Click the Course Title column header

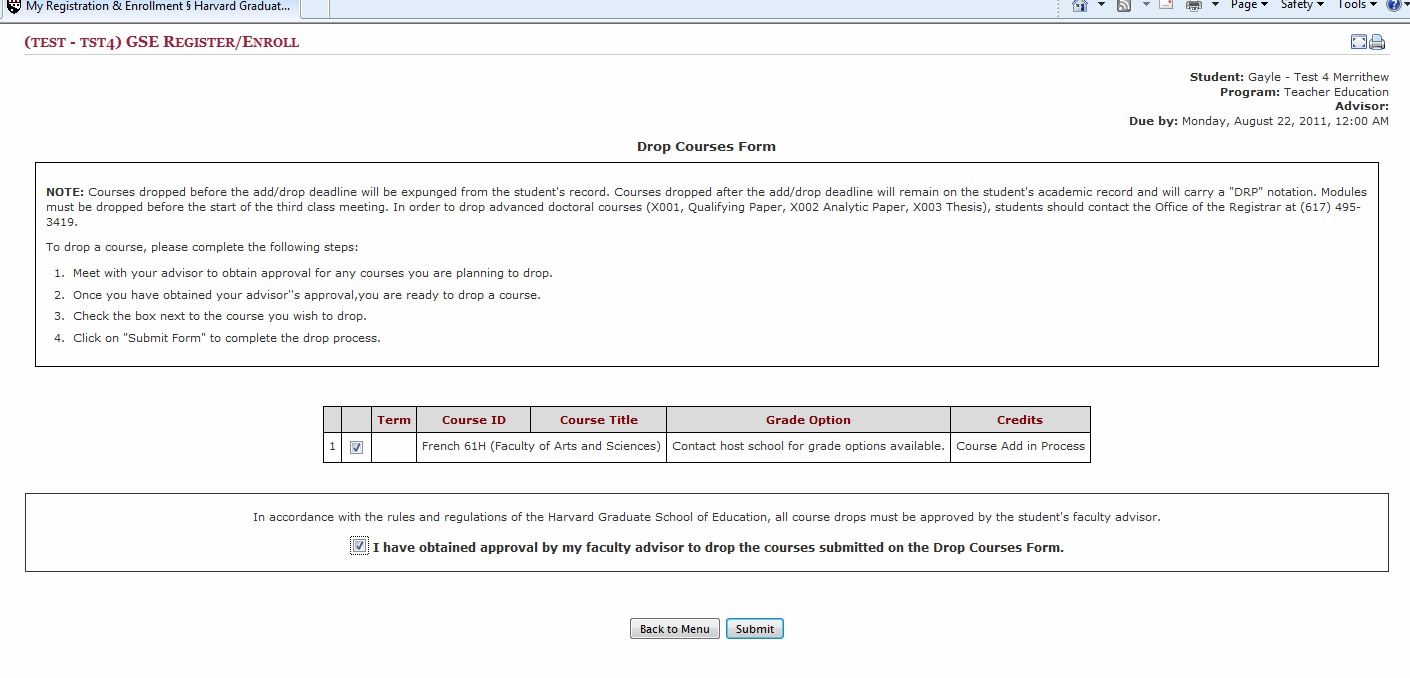click(599, 420)
